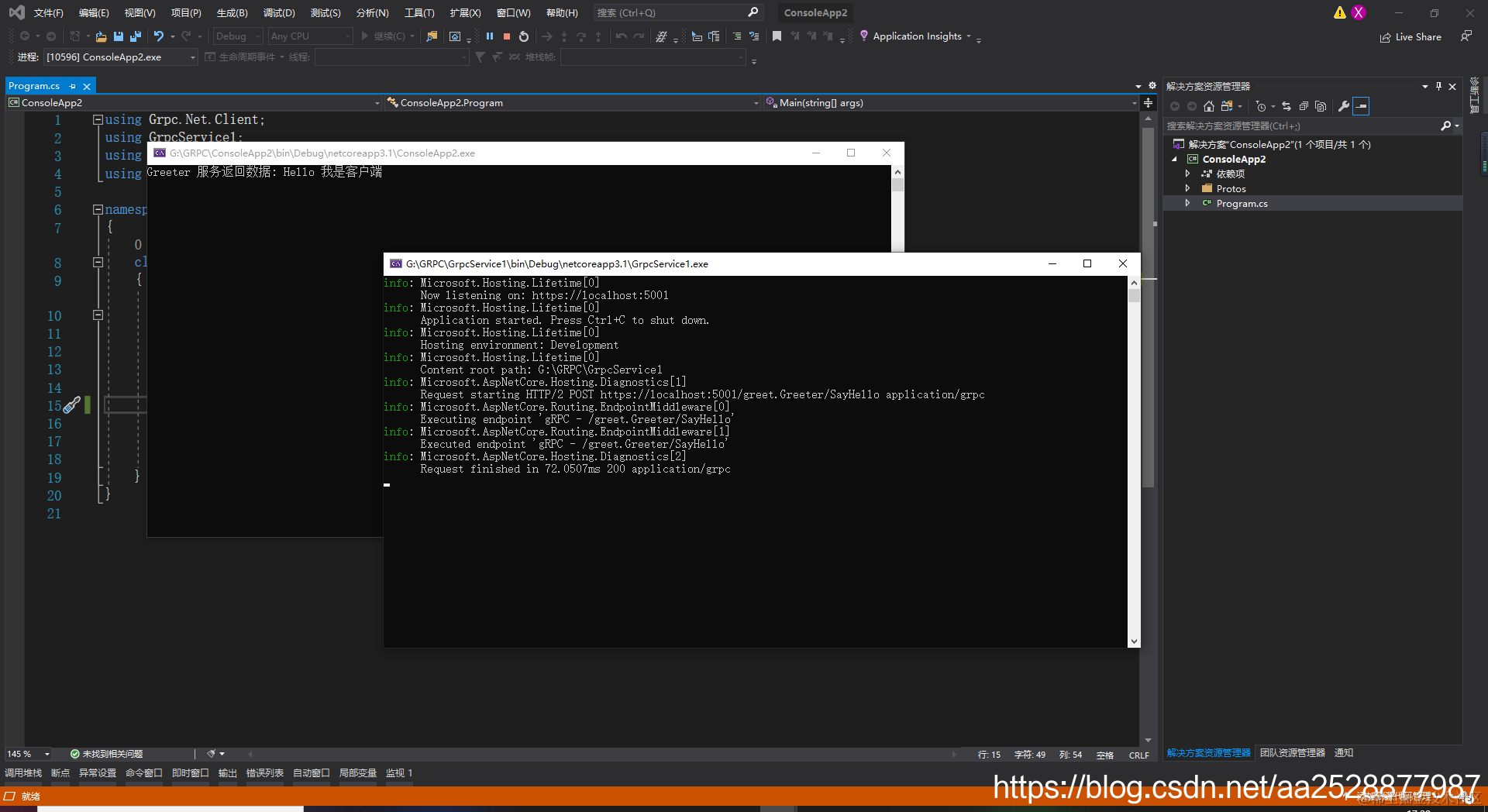Save the current file

pos(119,36)
